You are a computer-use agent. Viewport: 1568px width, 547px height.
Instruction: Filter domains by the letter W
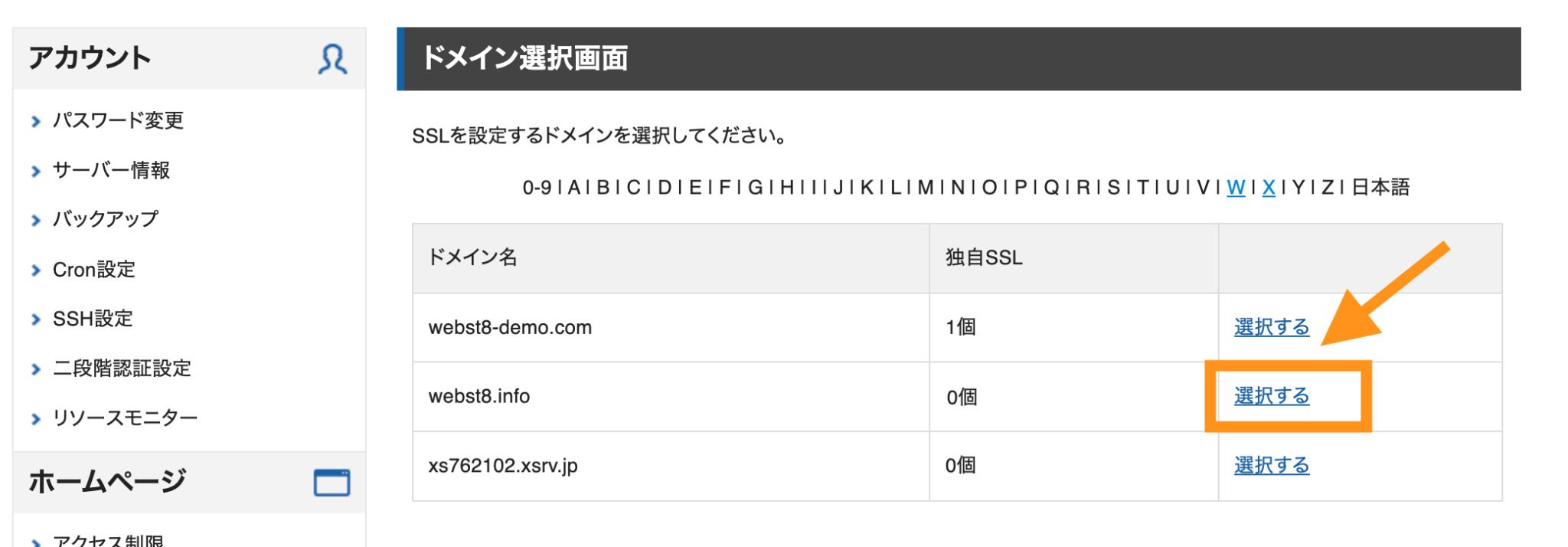1235,186
